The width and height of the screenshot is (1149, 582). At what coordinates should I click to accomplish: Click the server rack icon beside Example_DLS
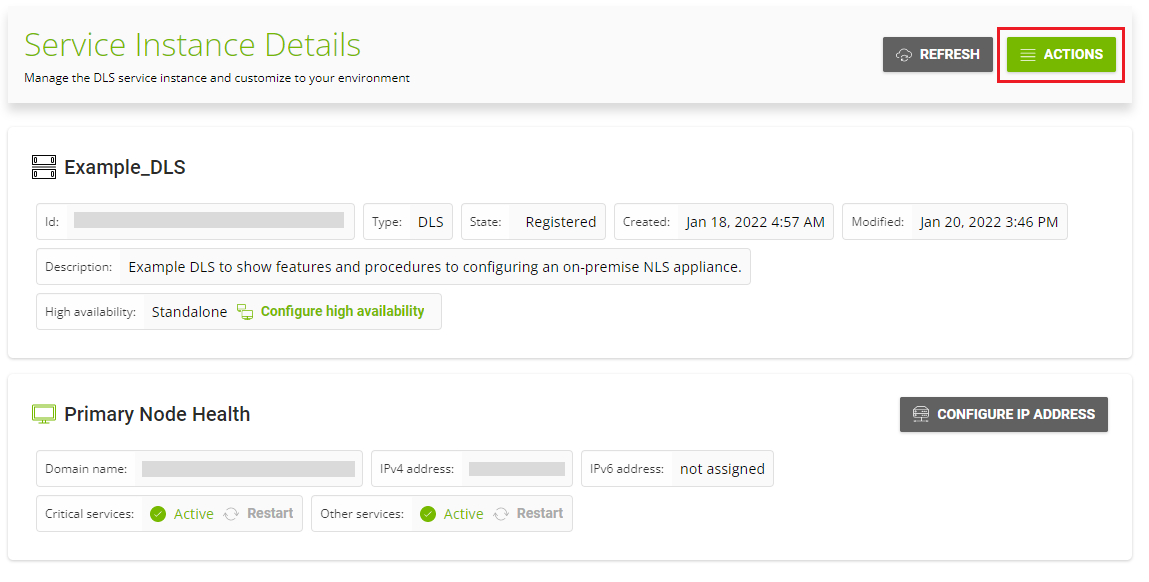[x=43, y=167]
